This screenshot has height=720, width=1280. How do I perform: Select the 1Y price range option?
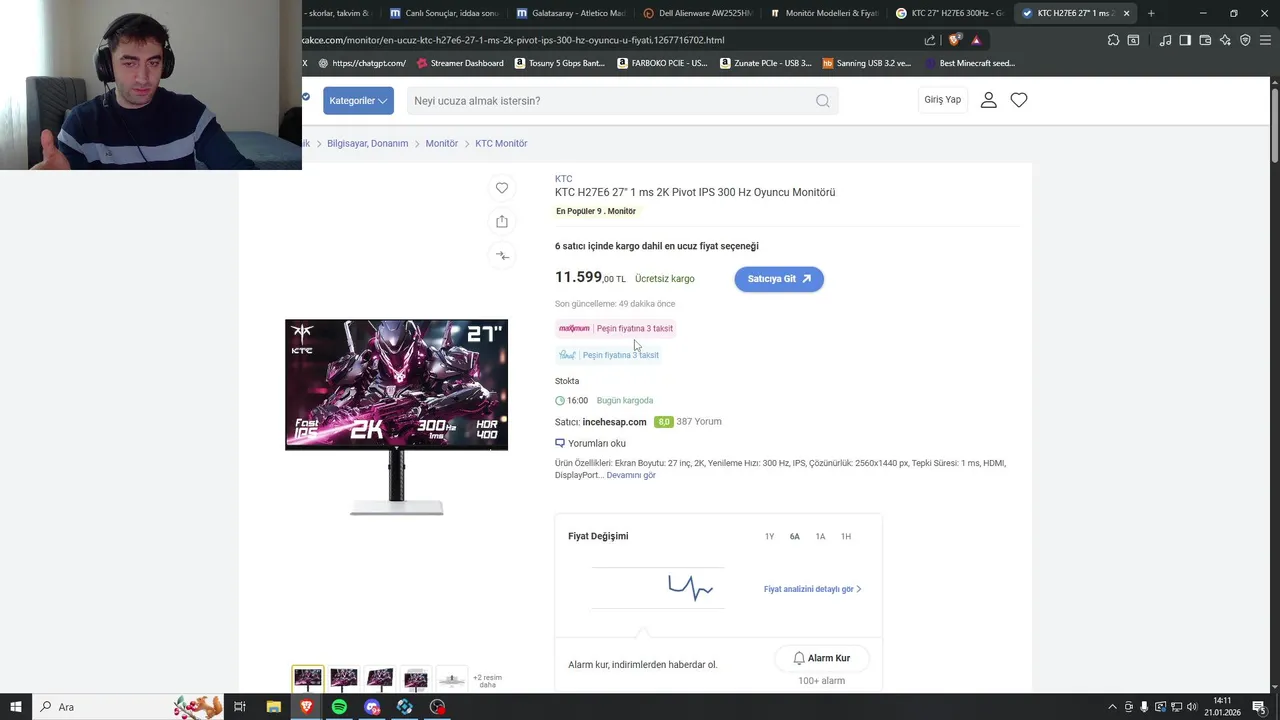pyautogui.click(x=769, y=537)
